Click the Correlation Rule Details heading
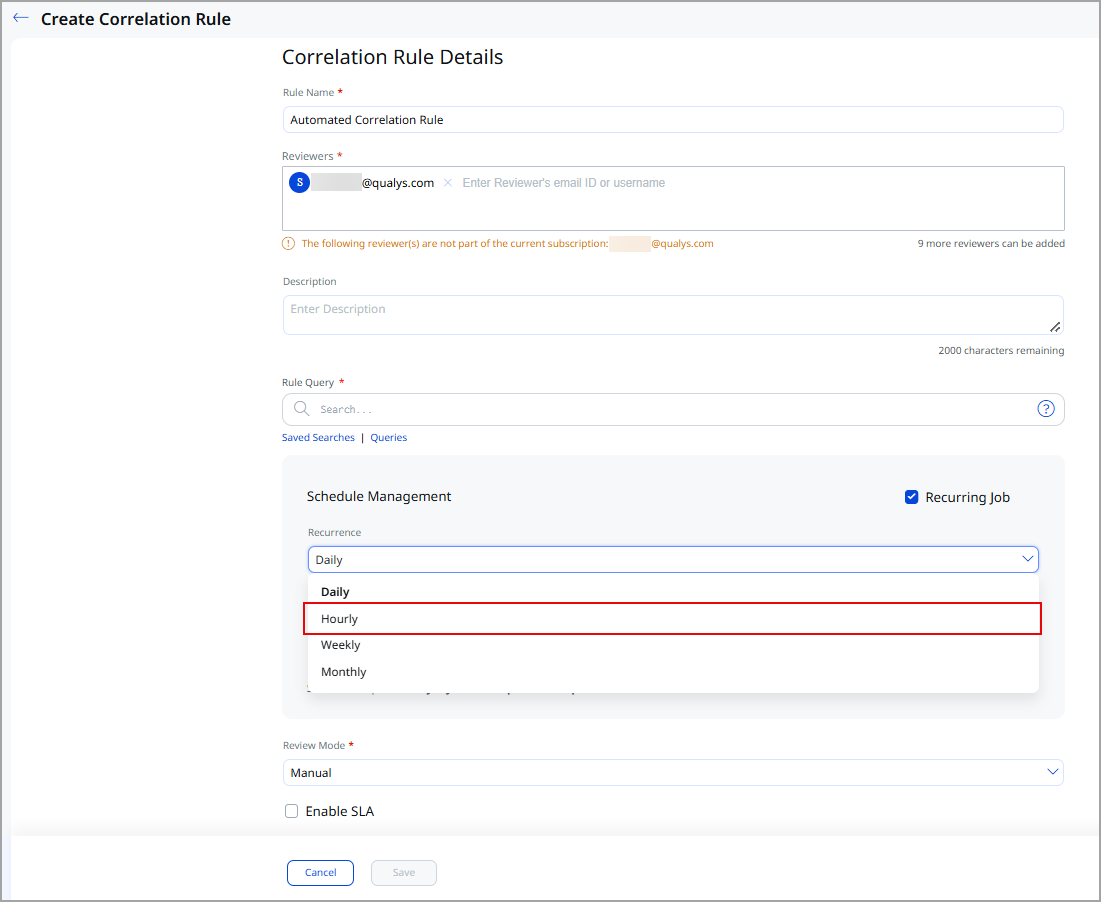The image size is (1101, 902). (x=393, y=57)
